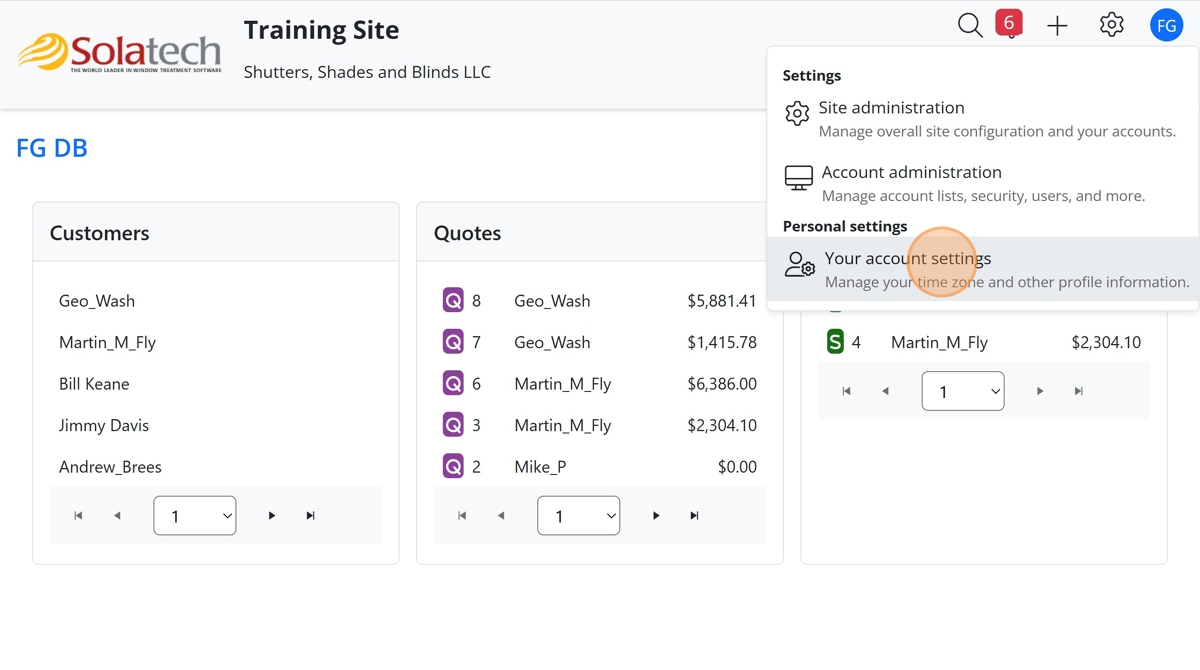
Task: Open customer Bill Keane
Action: pos(94,384)
